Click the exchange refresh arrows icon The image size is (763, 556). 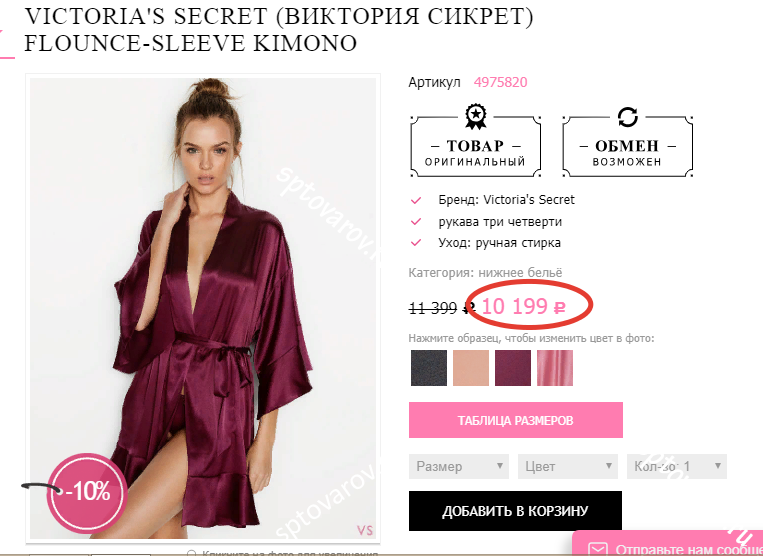(x=627, y=117)
